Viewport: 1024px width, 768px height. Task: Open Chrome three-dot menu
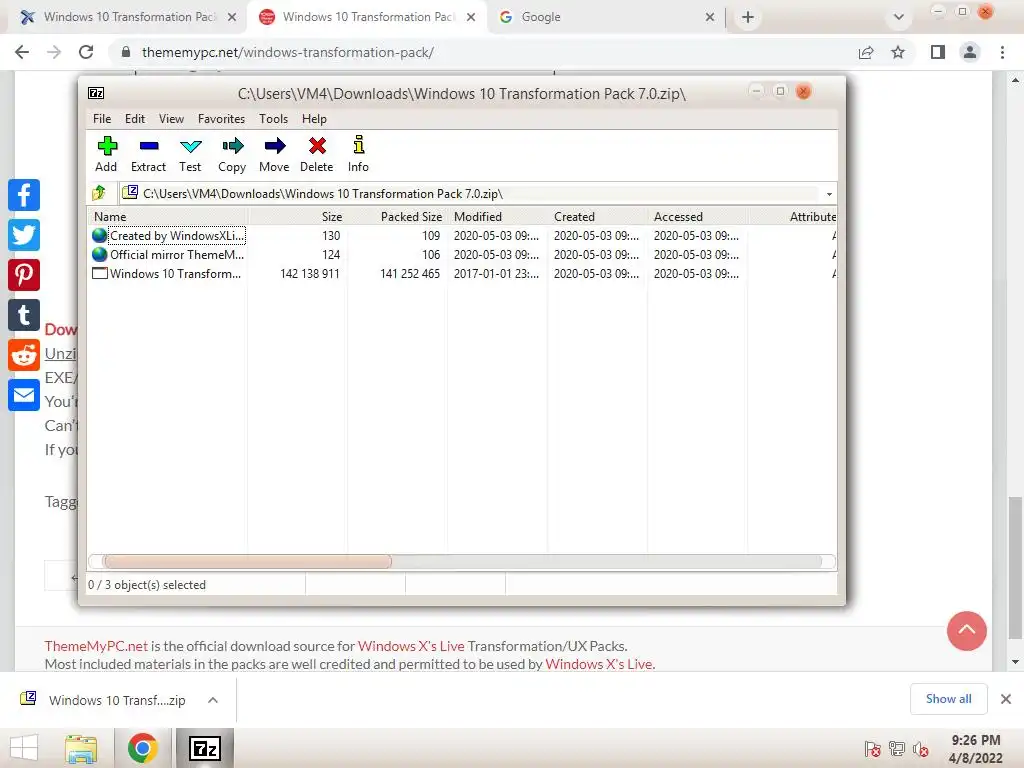pyautogui.click(x=1002, y=52)
